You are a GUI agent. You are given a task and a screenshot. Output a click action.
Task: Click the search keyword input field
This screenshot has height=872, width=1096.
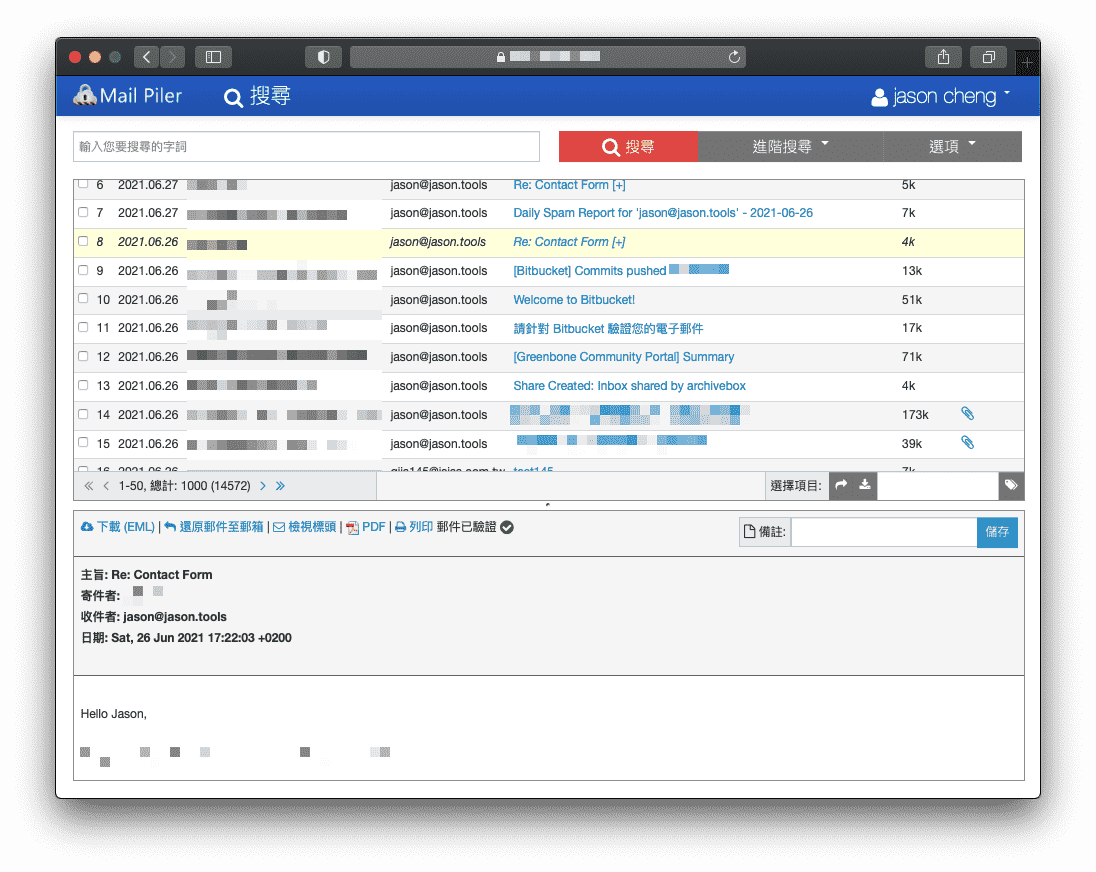[x=306, y=147]
